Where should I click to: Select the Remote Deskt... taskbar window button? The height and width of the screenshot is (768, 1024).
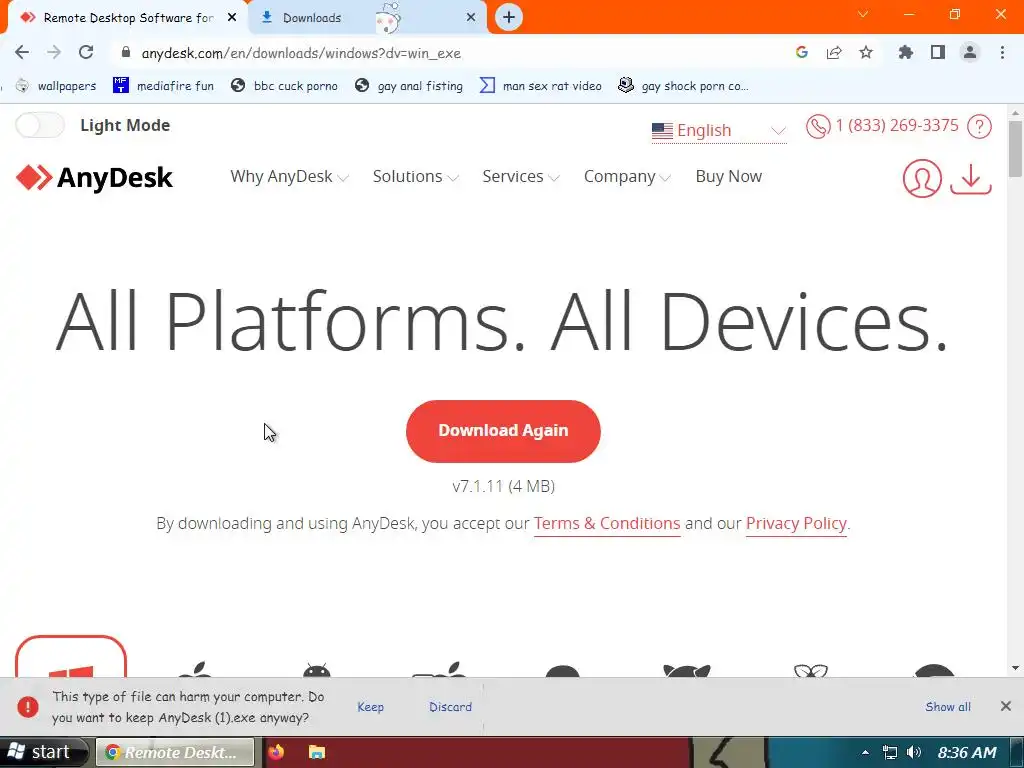(174, 752)
